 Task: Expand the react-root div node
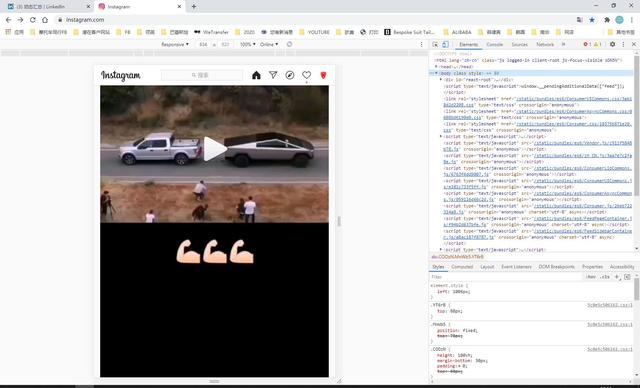[x=441, y=80]
